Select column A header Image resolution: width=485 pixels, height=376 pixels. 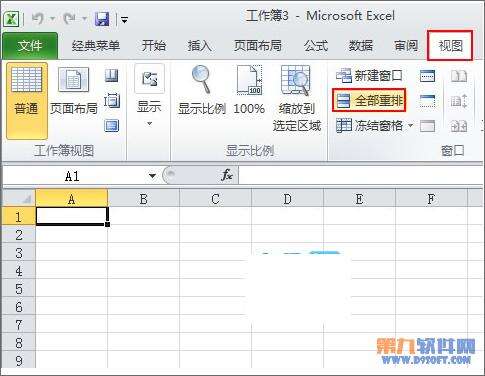pos(72,198)
